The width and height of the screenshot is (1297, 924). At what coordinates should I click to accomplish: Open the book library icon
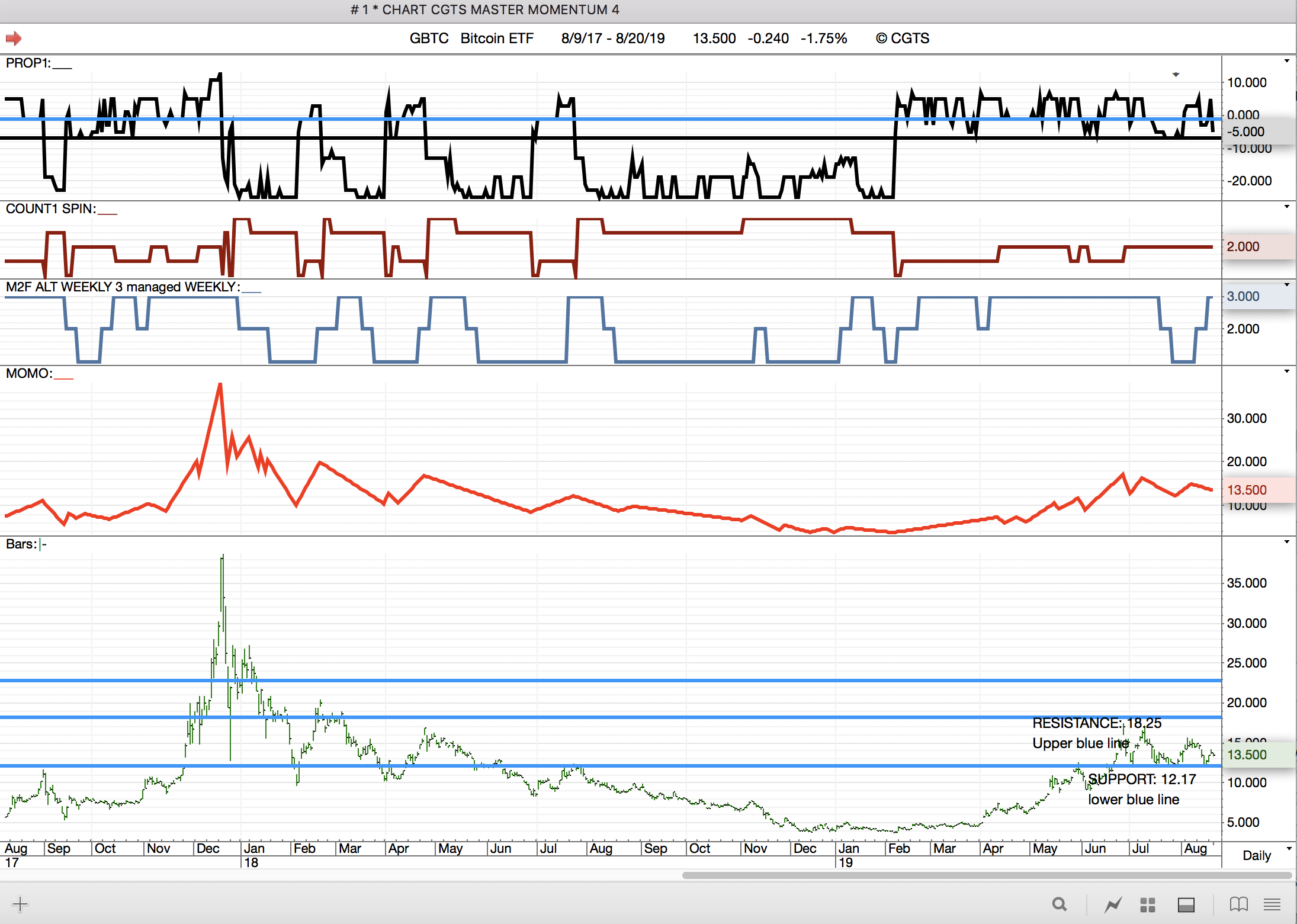(1238, 904)
